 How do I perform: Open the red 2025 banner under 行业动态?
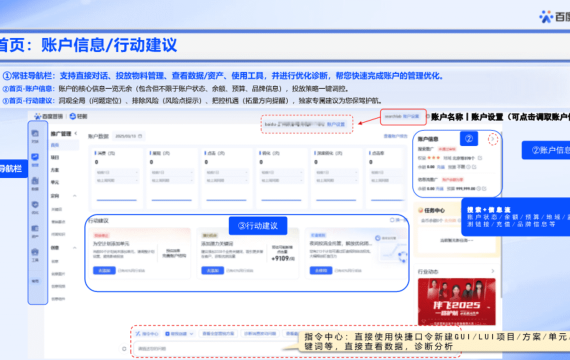click(457, 301)
